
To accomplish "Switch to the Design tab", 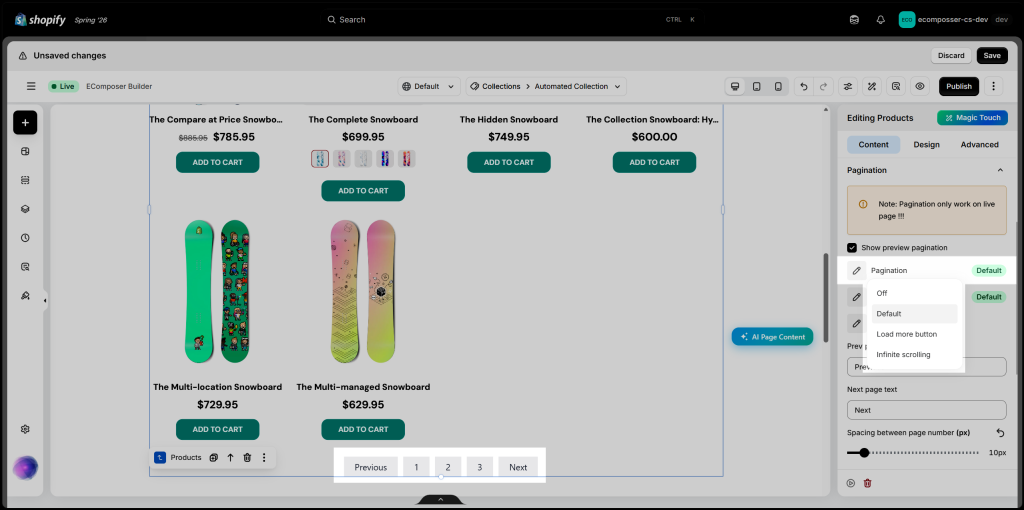I will (926, 144).
